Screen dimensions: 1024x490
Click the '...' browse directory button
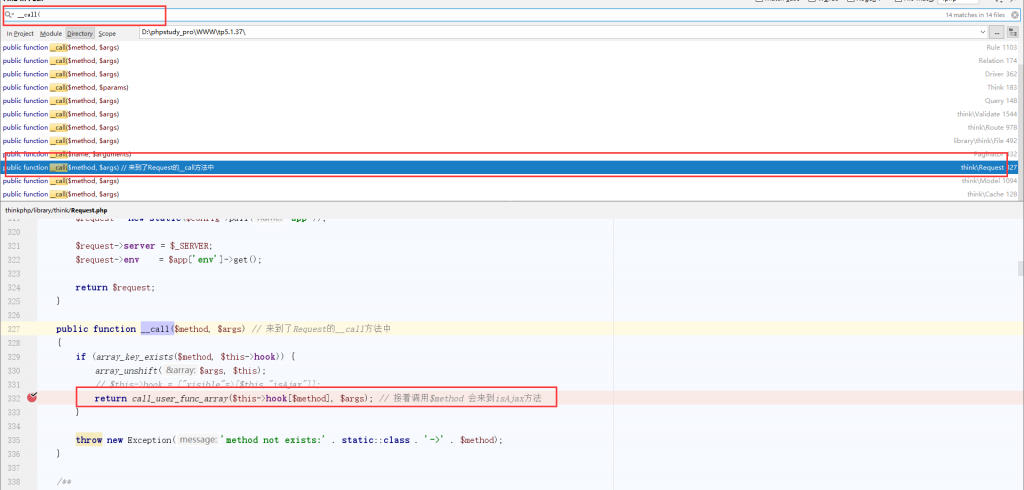pos(997,32)
